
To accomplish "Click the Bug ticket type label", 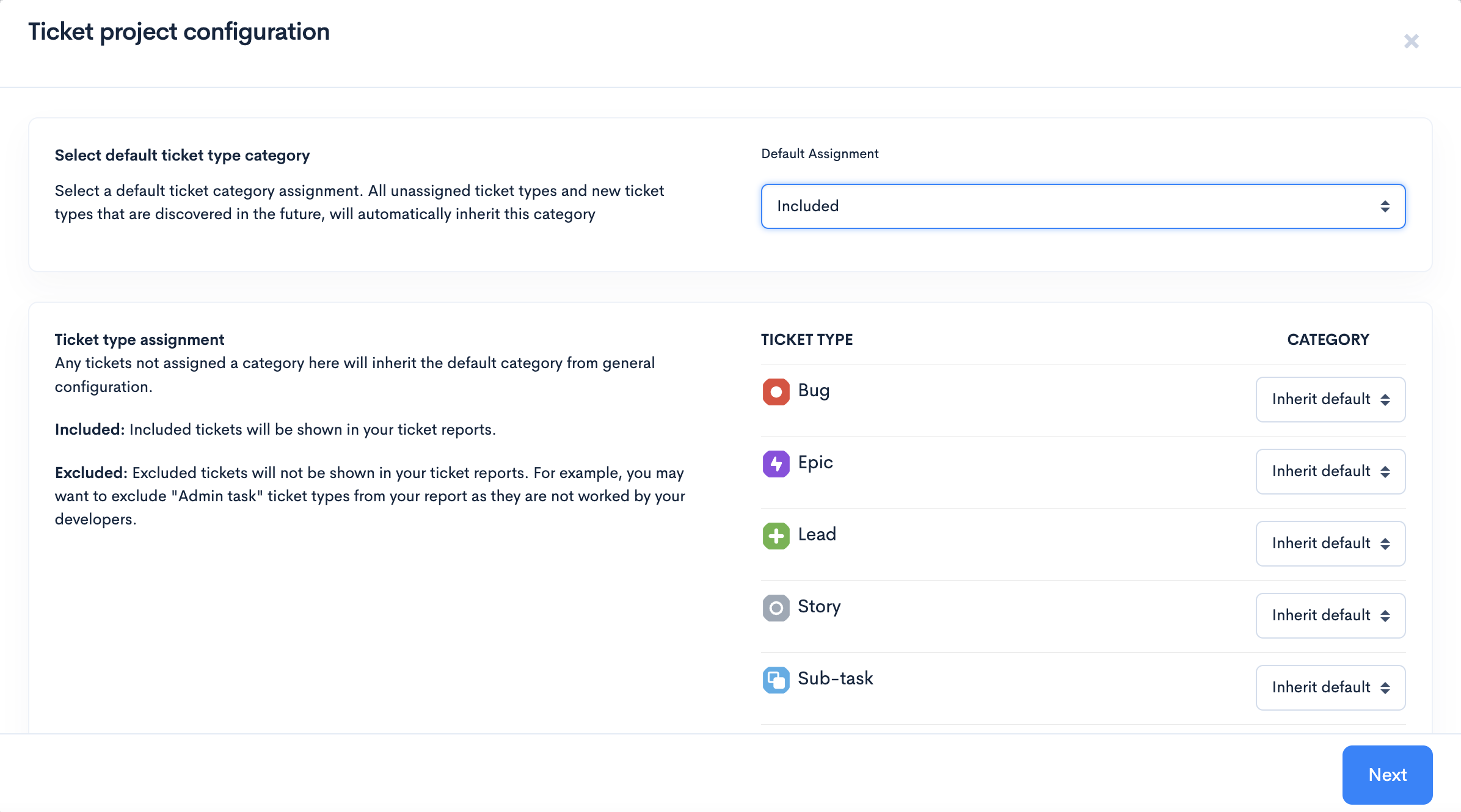I will [814, 391].
